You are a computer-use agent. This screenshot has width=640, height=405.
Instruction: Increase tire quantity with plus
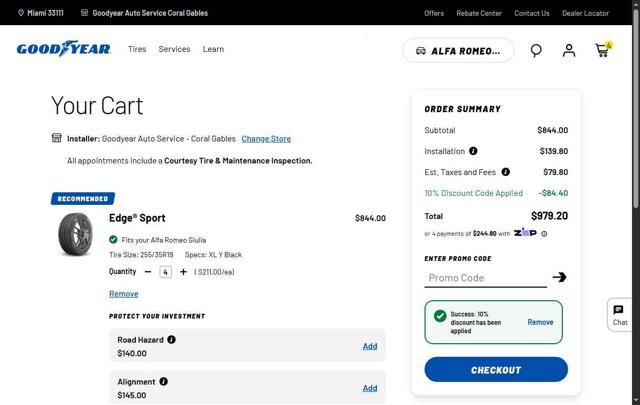[183, 272]
